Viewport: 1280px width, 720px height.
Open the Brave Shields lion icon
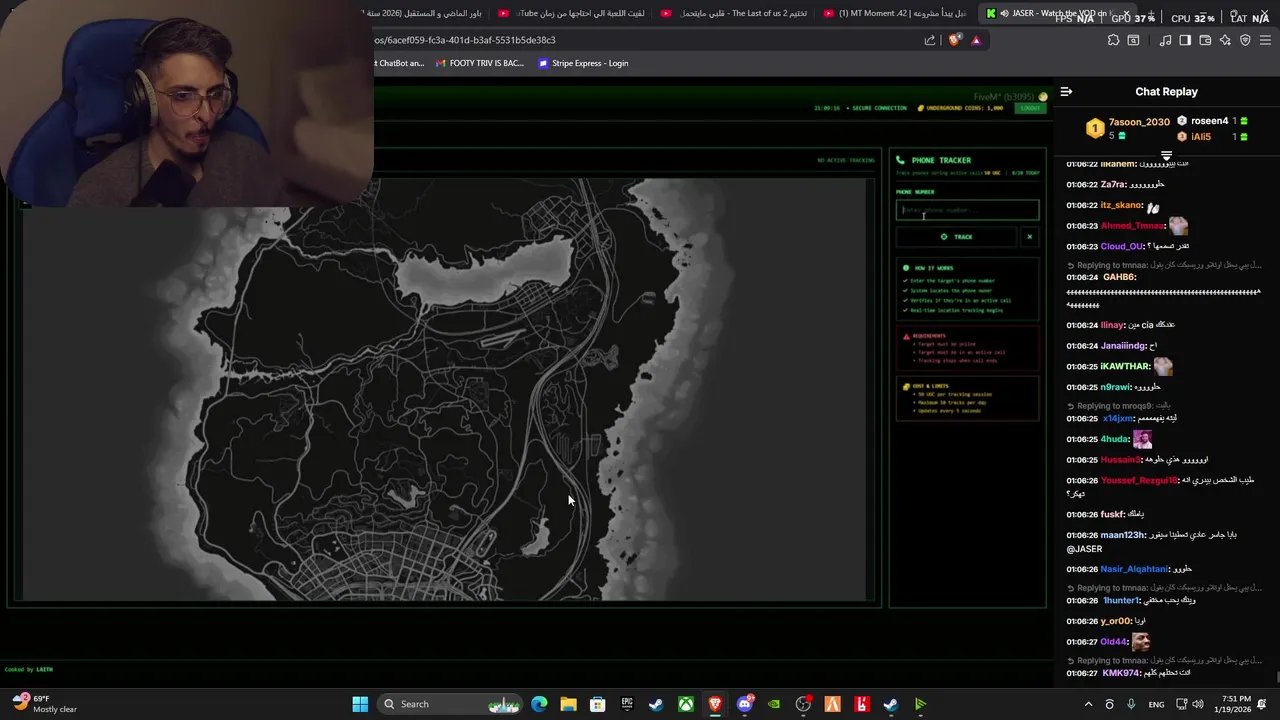click(954, 40)
